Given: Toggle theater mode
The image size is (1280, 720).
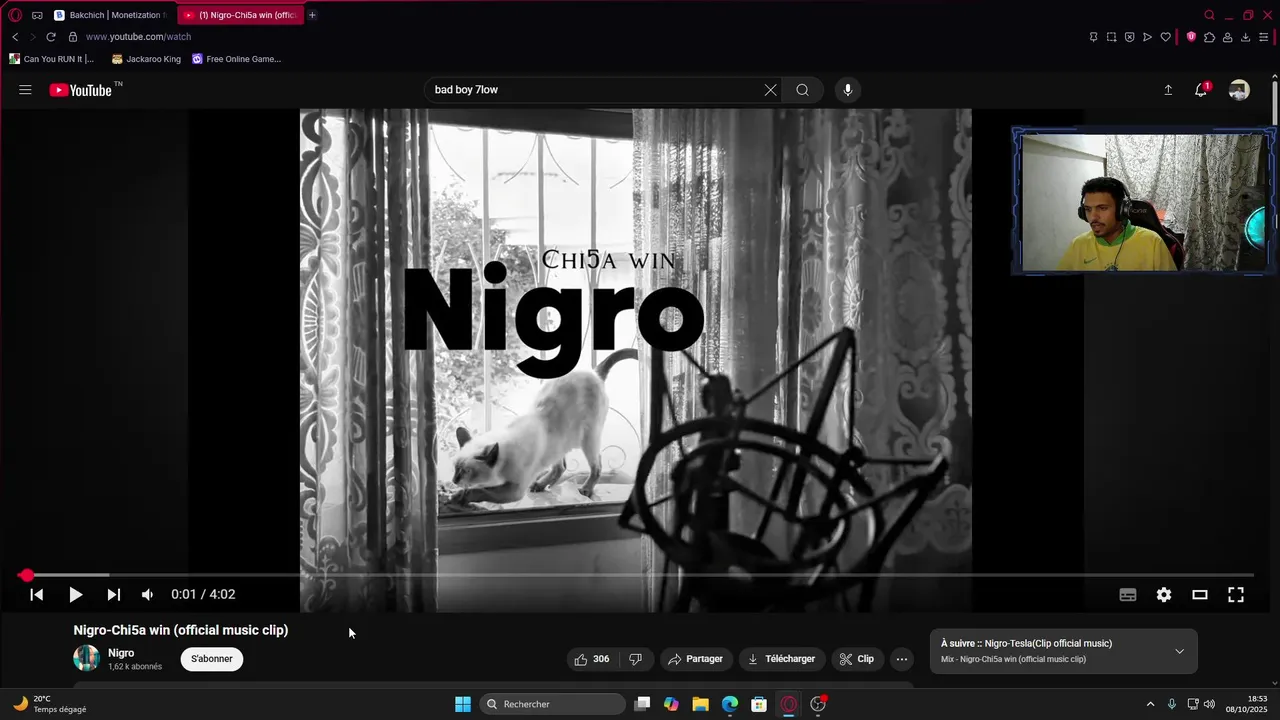Looking at the screenshot, I should coord(1200,594).
